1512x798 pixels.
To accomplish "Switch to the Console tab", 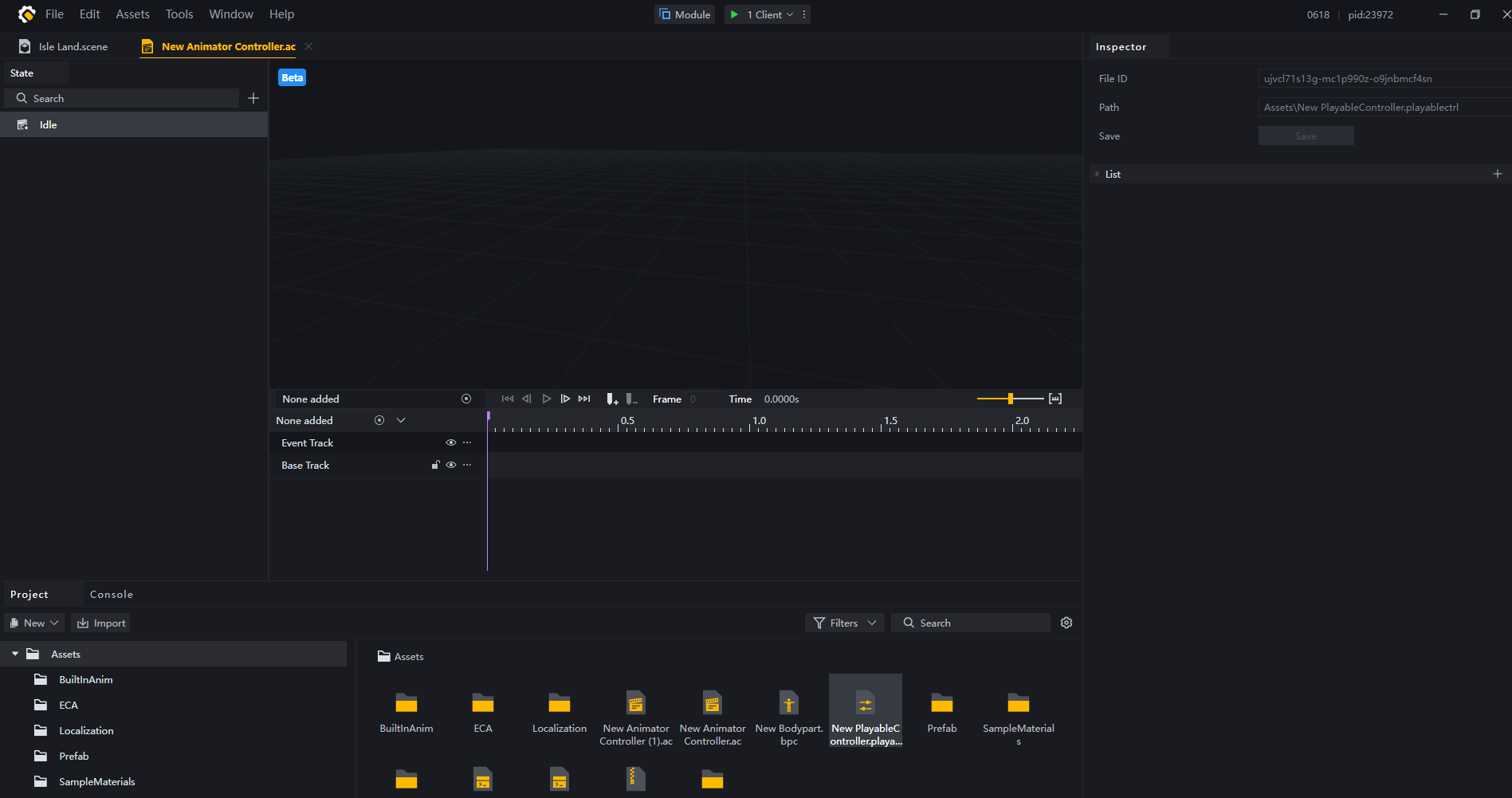I will coord(112,594).
